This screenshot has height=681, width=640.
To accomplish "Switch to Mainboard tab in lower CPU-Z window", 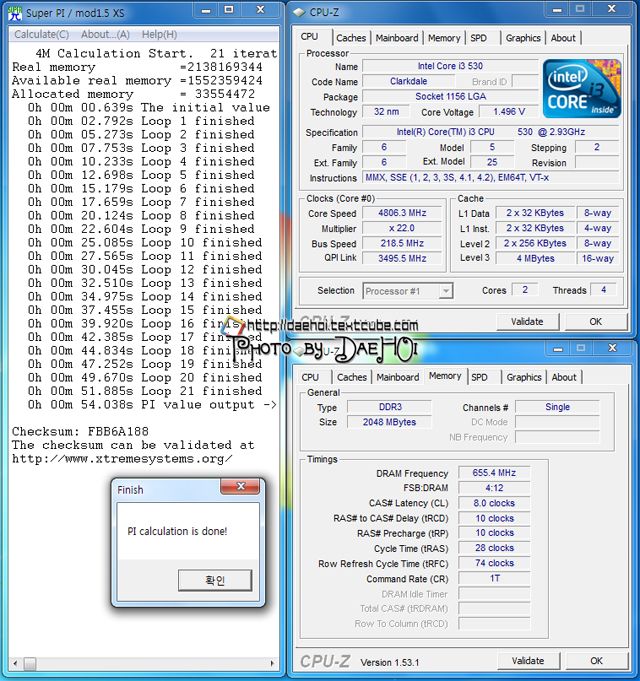I will [398, 377].
